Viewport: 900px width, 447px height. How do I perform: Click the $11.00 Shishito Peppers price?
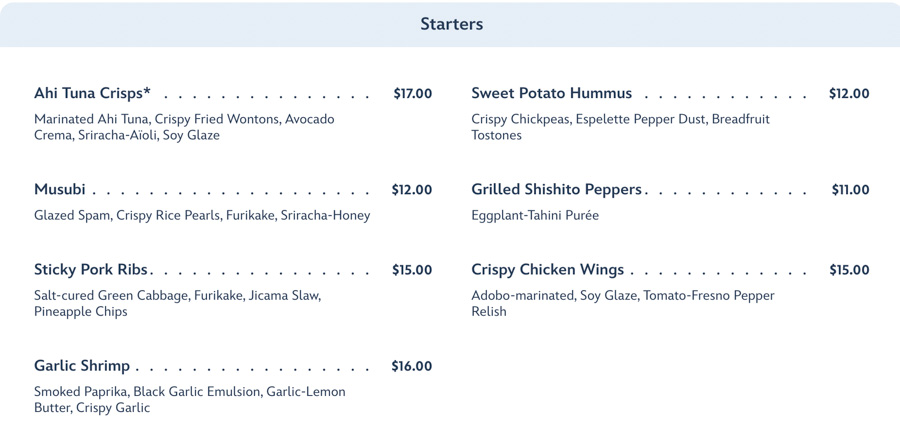[x=850, y=190]
